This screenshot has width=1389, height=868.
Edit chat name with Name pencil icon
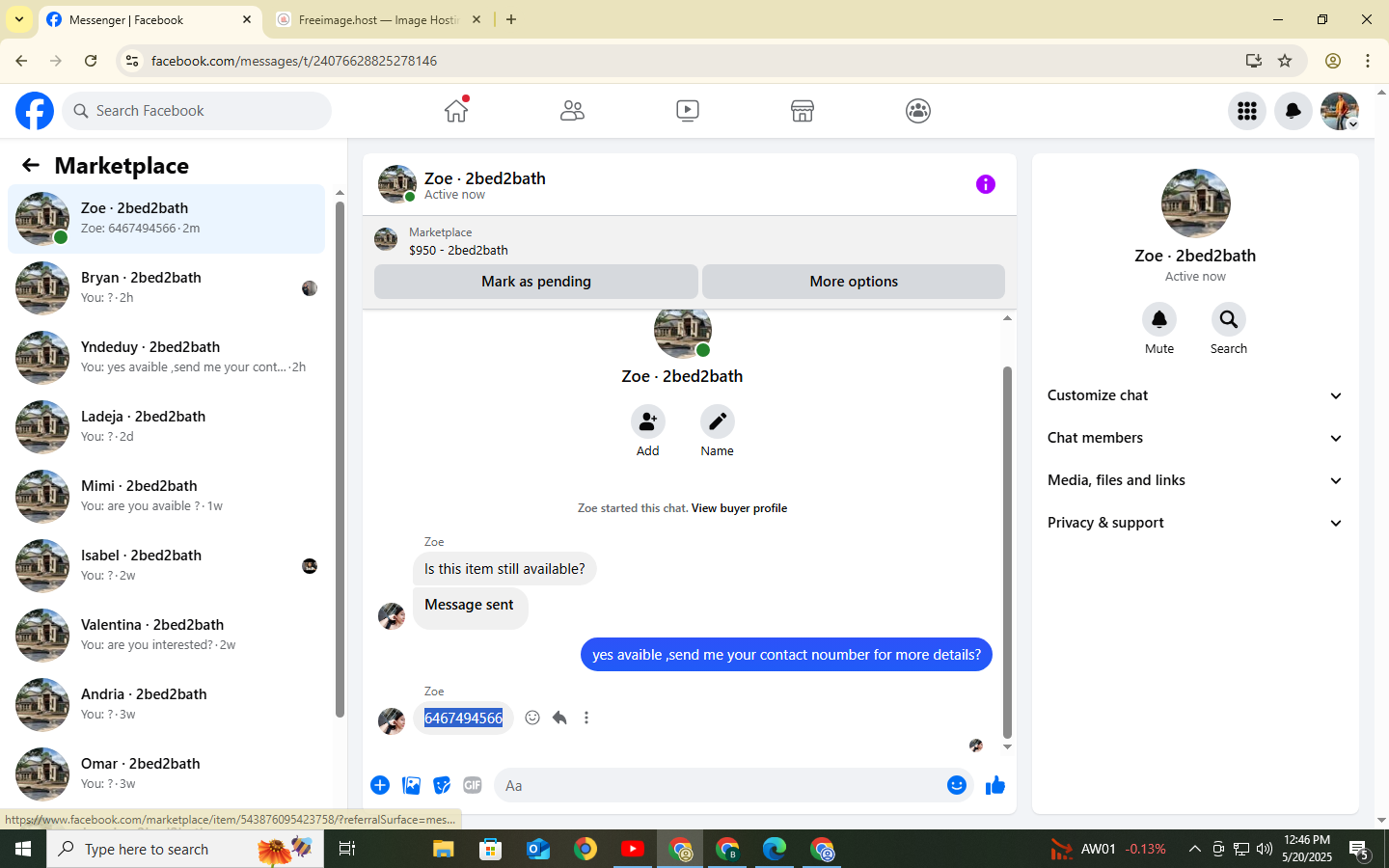tap(717, 421)
